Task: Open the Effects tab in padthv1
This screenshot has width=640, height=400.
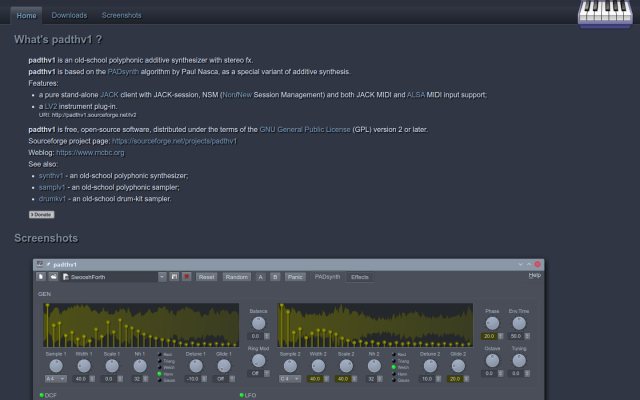Action: pos(360,277)
